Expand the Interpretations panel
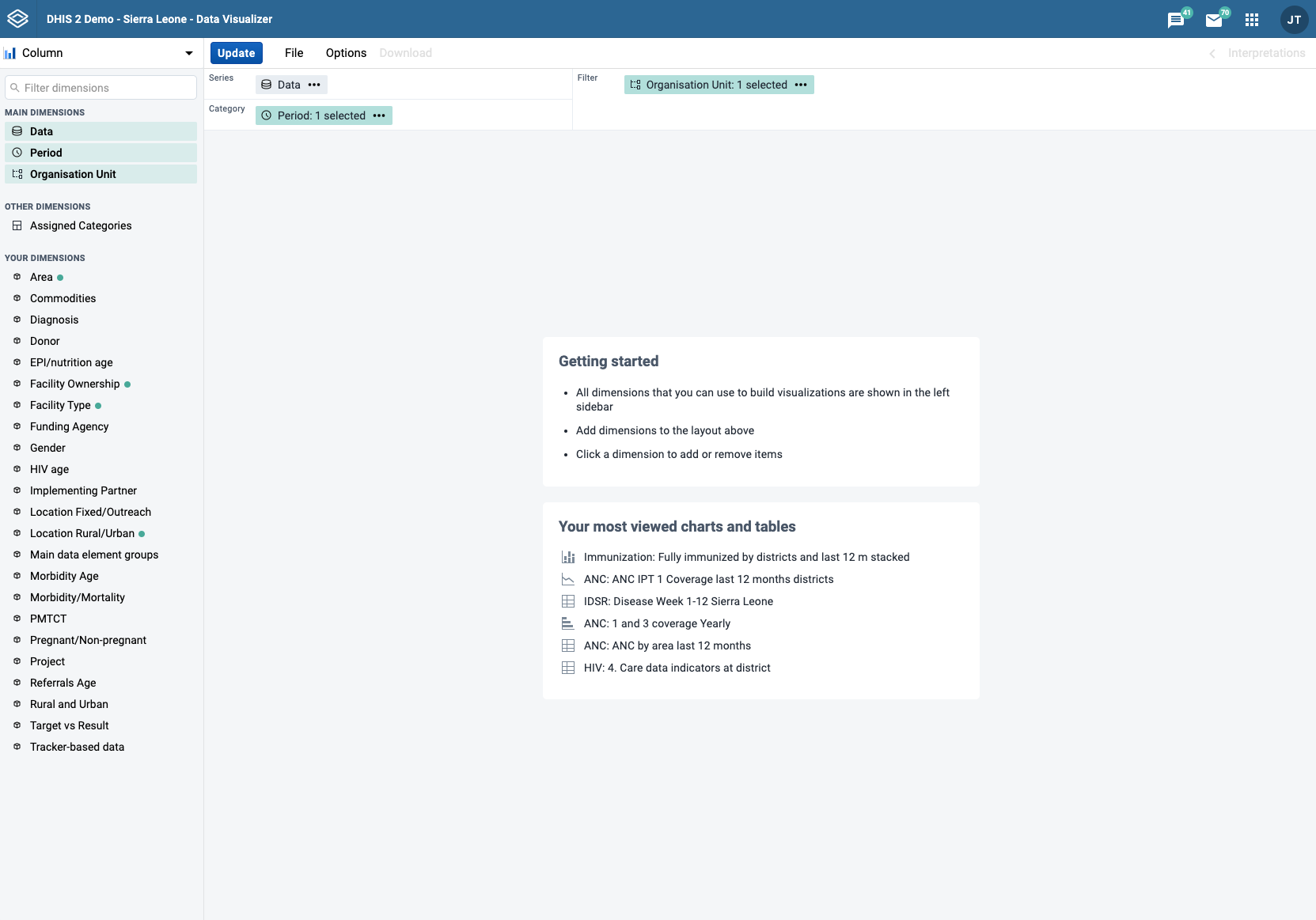1316x920 pixels. tap(1257, 53)
